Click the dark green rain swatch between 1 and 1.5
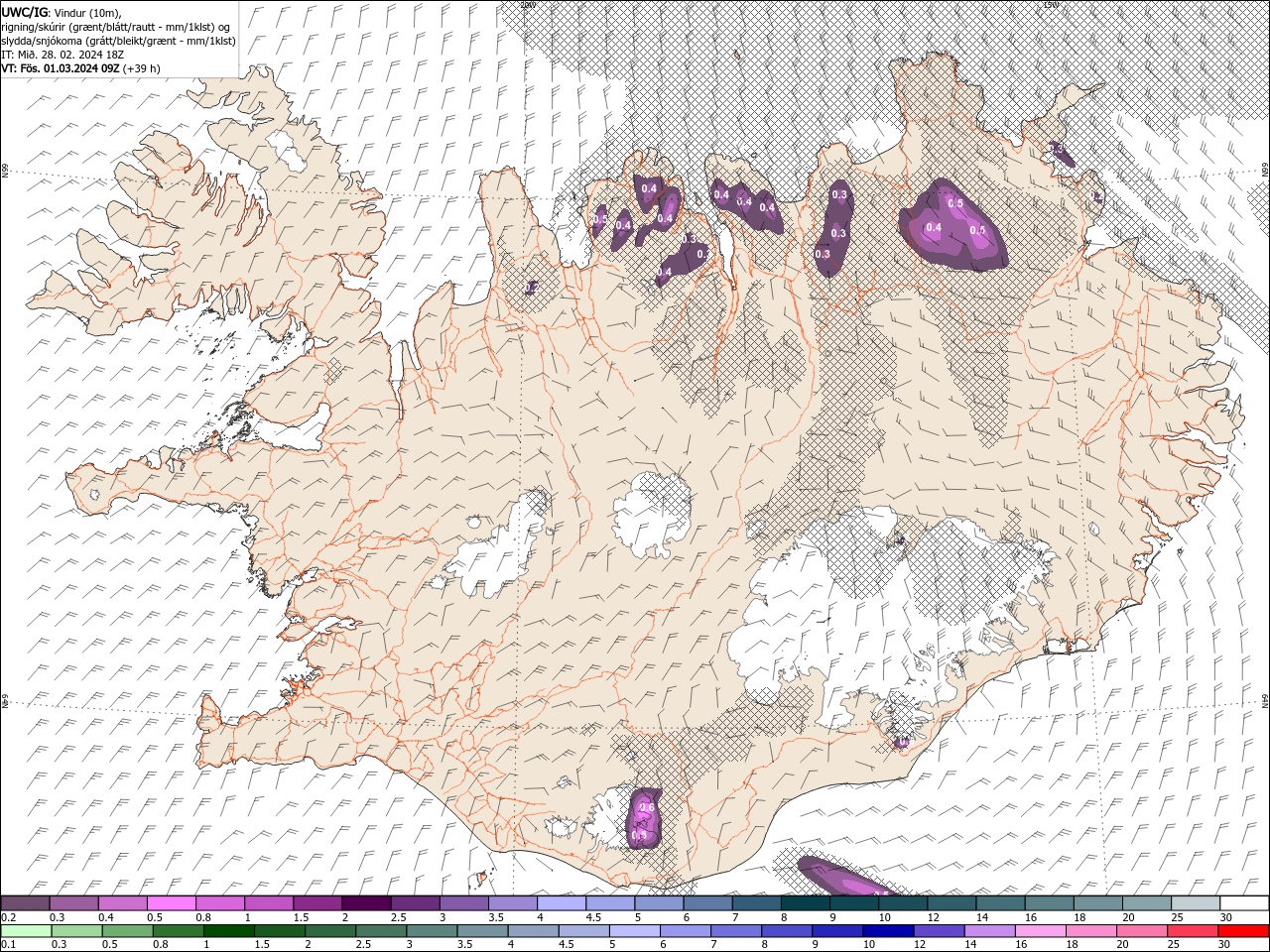Image resolution: width=1270 pixels, height=952 pixels. pos(231,931)
